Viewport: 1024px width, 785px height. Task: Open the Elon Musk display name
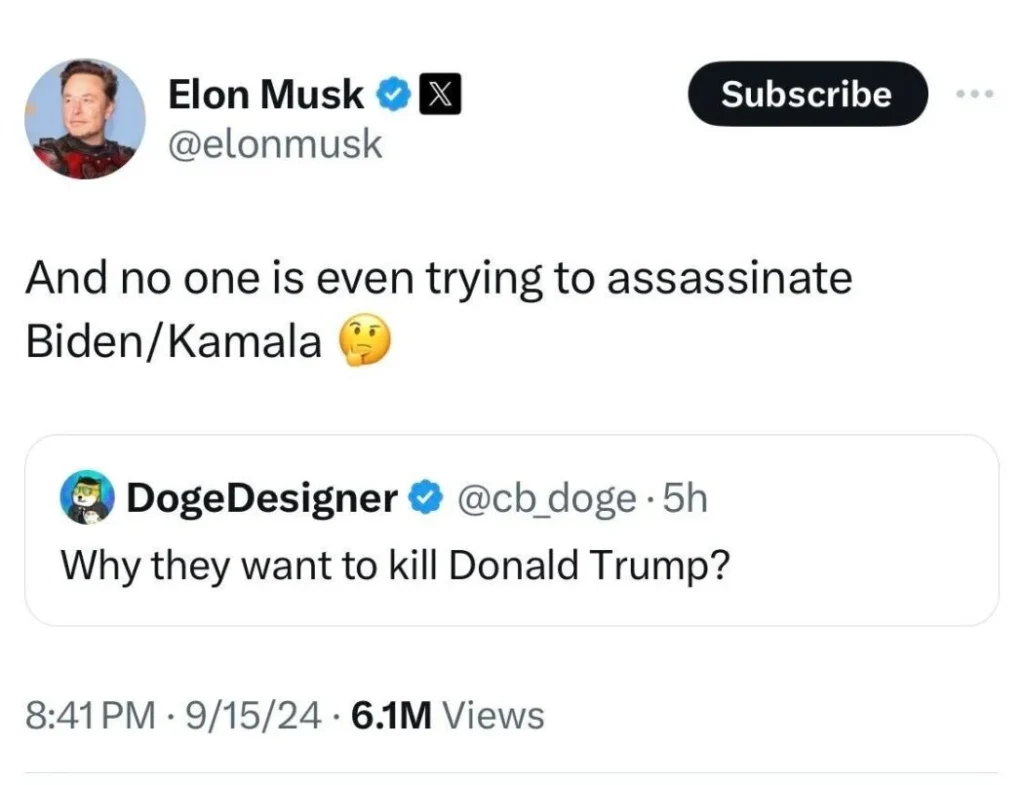[265, 94]
